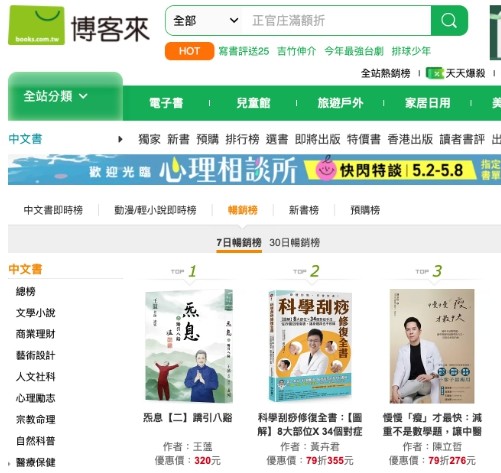Switch to the 新書榜 tab

(304, 210)
